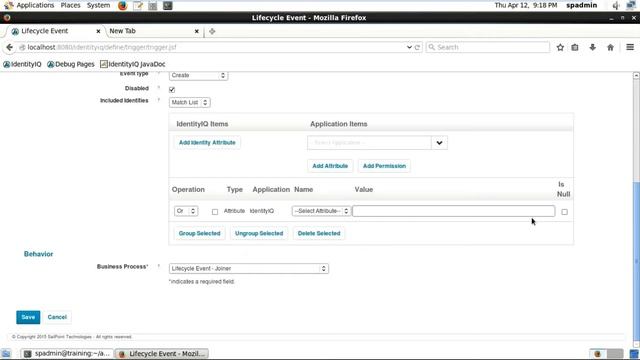
Task: Go to the Firefox home page icon
Action: (610, 47)
